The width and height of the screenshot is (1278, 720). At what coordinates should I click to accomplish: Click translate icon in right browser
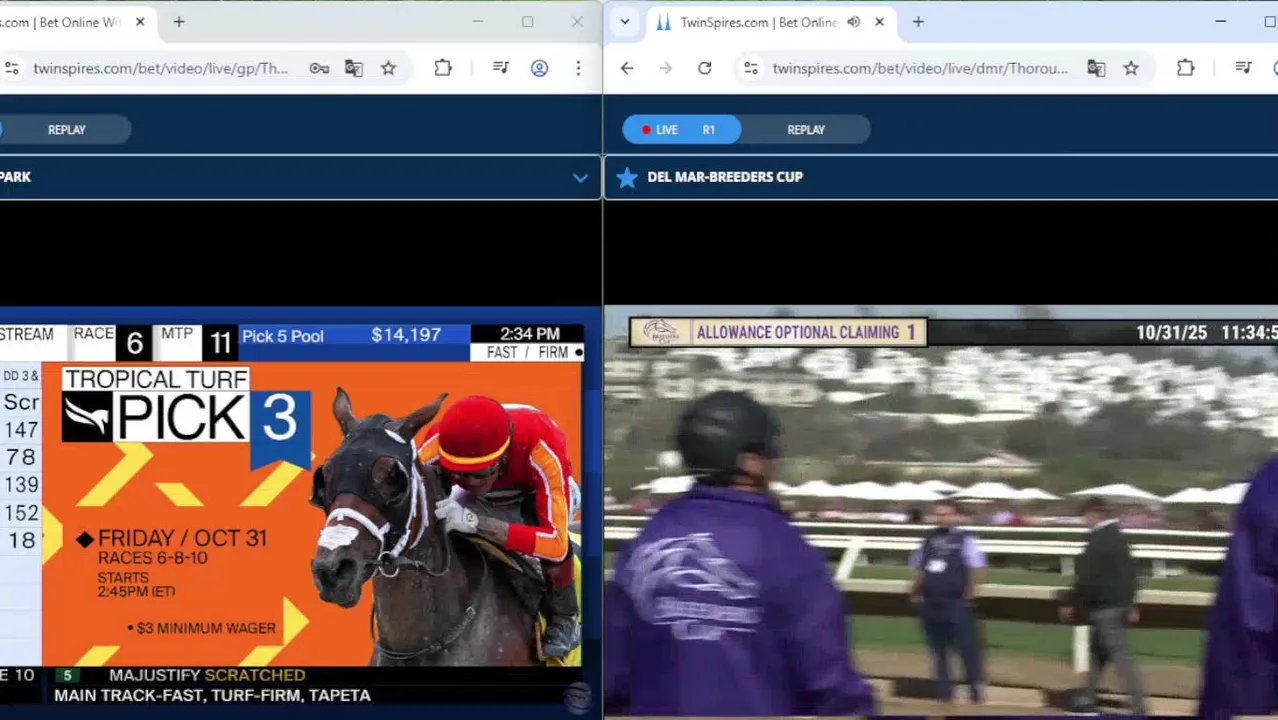point(1096,68)
